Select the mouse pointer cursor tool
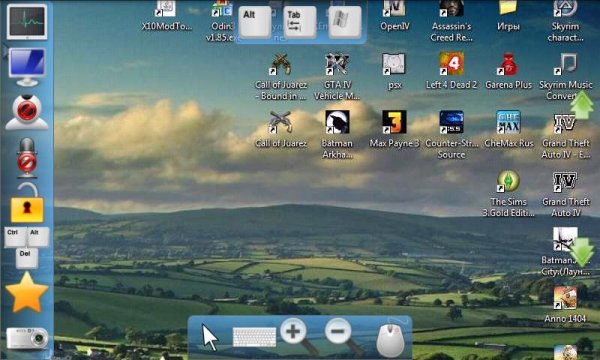Screen dimensions: 600x360 (x=210, y=337)
